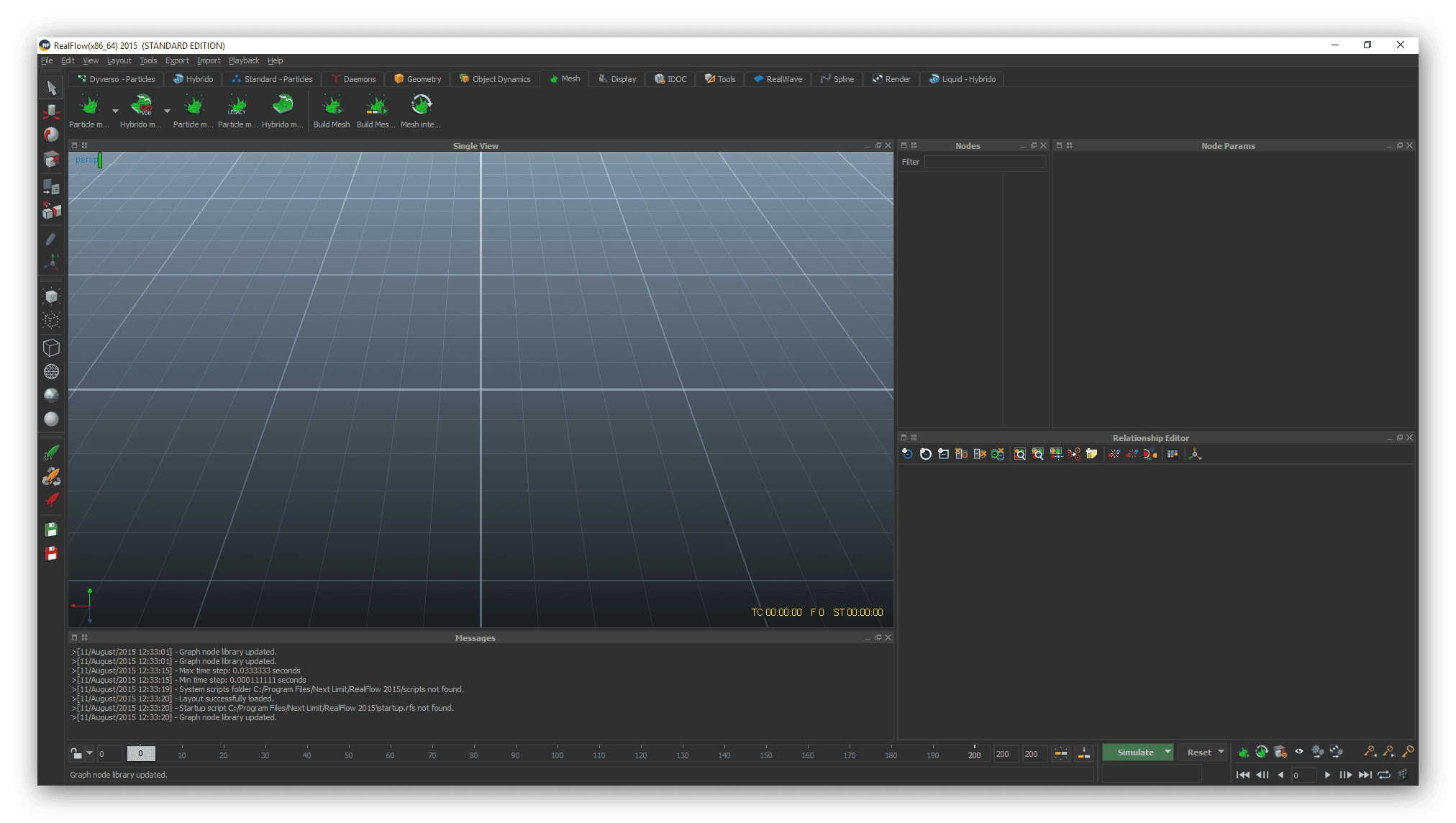Click the Mesh interpolation icon

(421, 105)
